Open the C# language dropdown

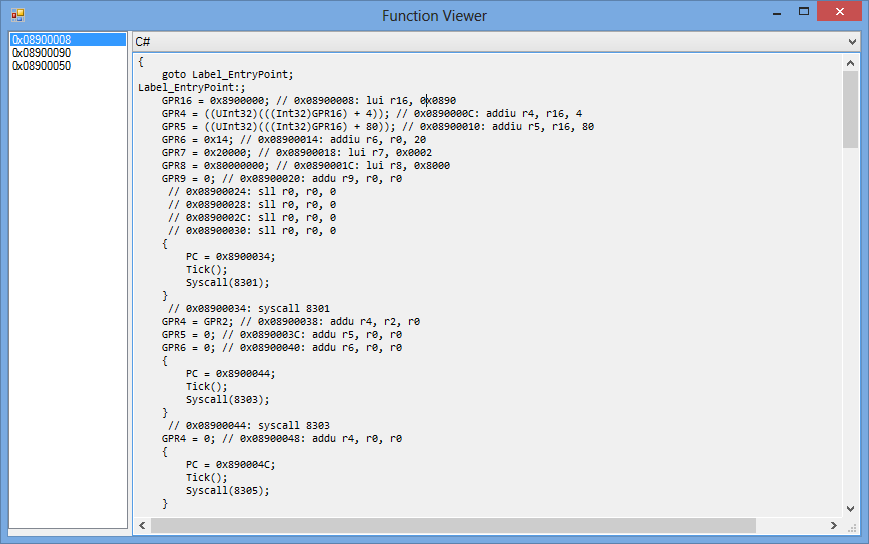click(495, 41)
